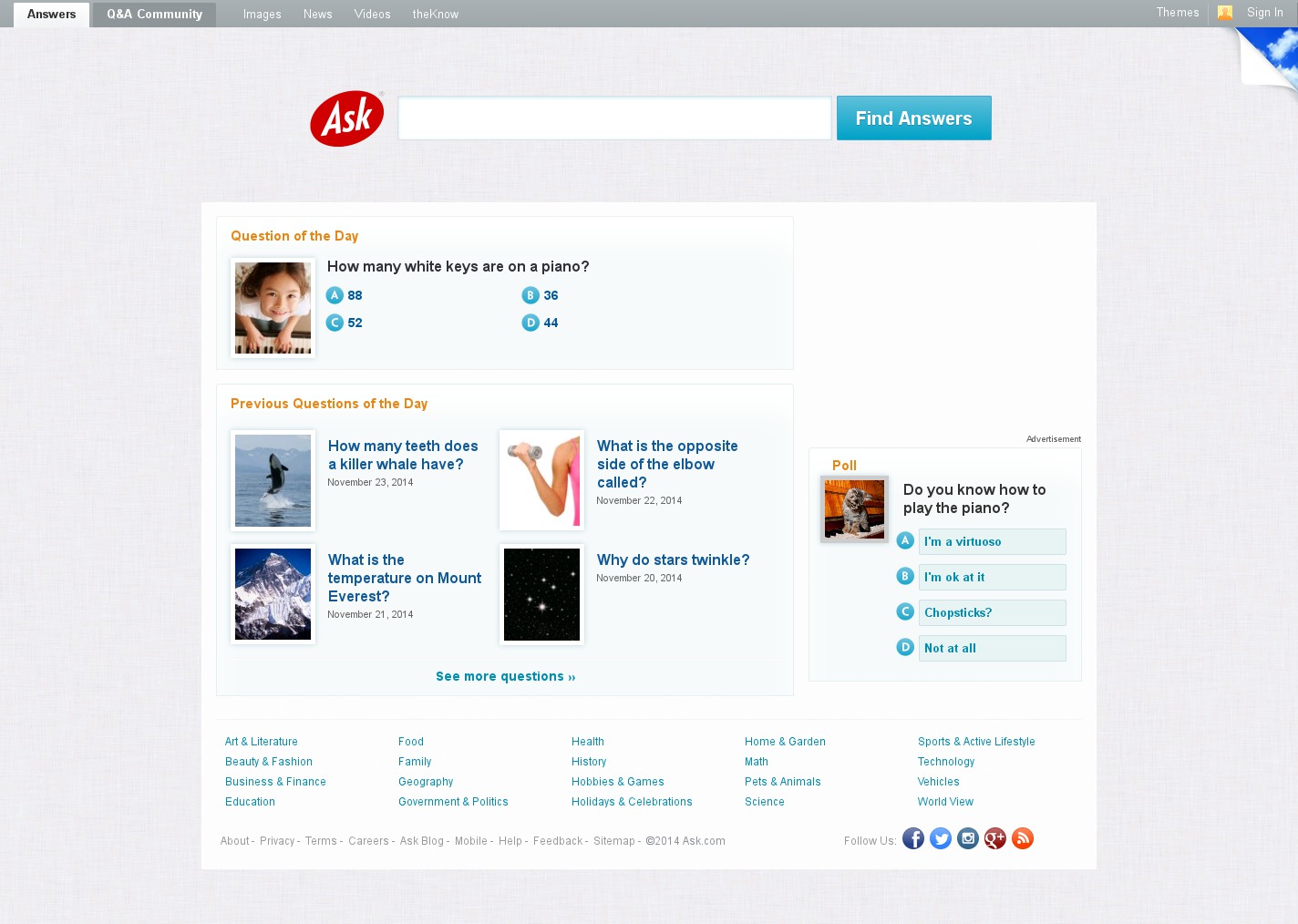Open Holidays & Celebrations category
Screen dimensions: 1298x924
click(632, 802)
